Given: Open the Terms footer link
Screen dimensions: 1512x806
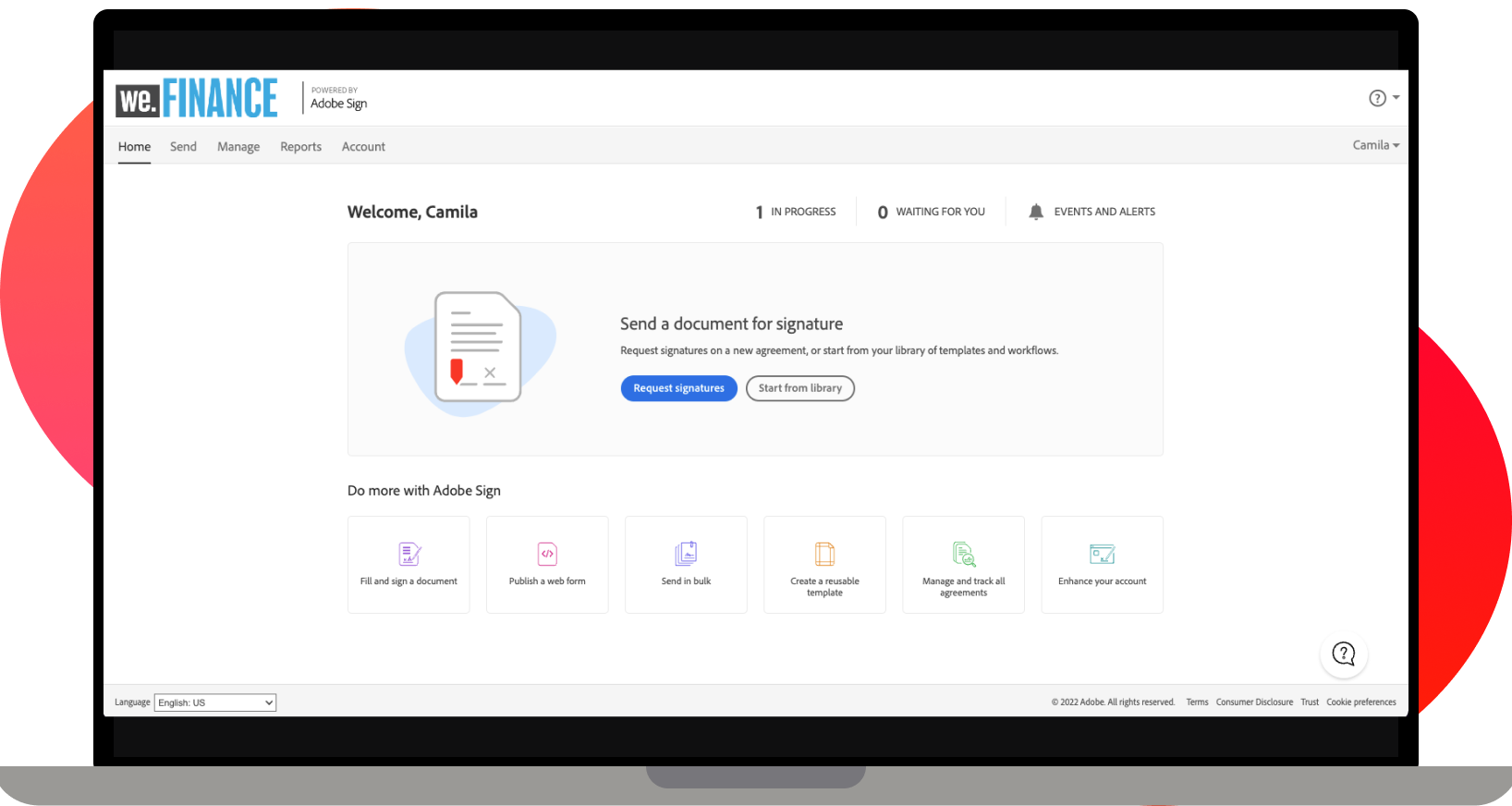Looking at the screenshot, I should coord(1198,702).
